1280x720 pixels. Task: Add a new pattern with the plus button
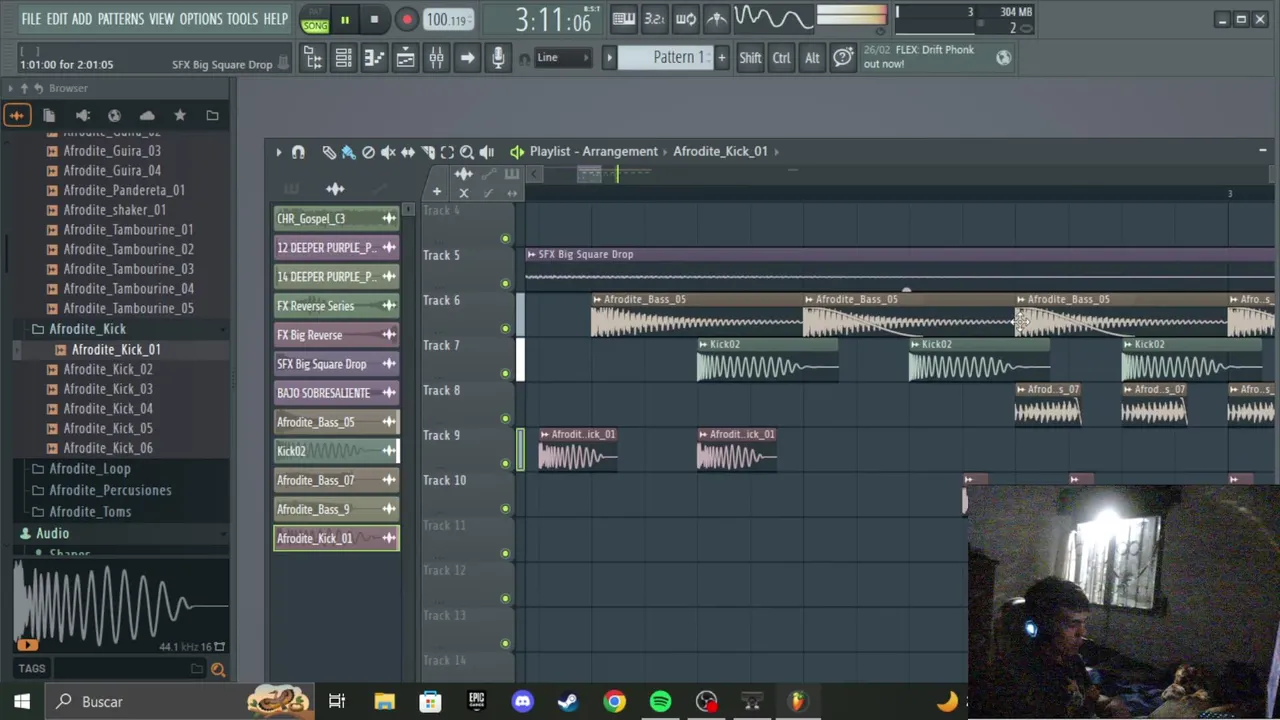721,58
